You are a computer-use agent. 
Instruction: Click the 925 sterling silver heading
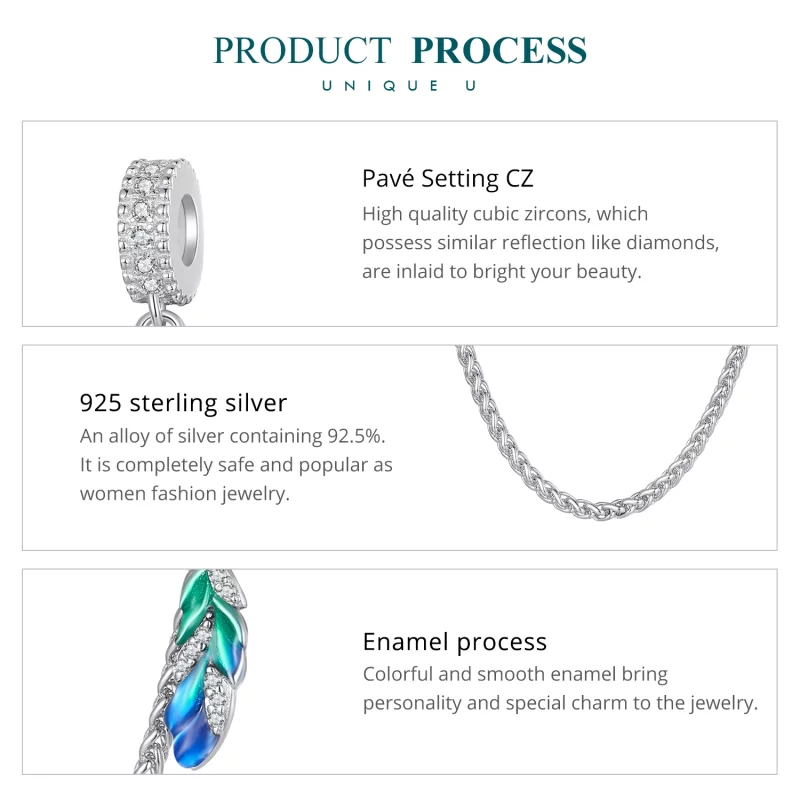coord(183,403)
